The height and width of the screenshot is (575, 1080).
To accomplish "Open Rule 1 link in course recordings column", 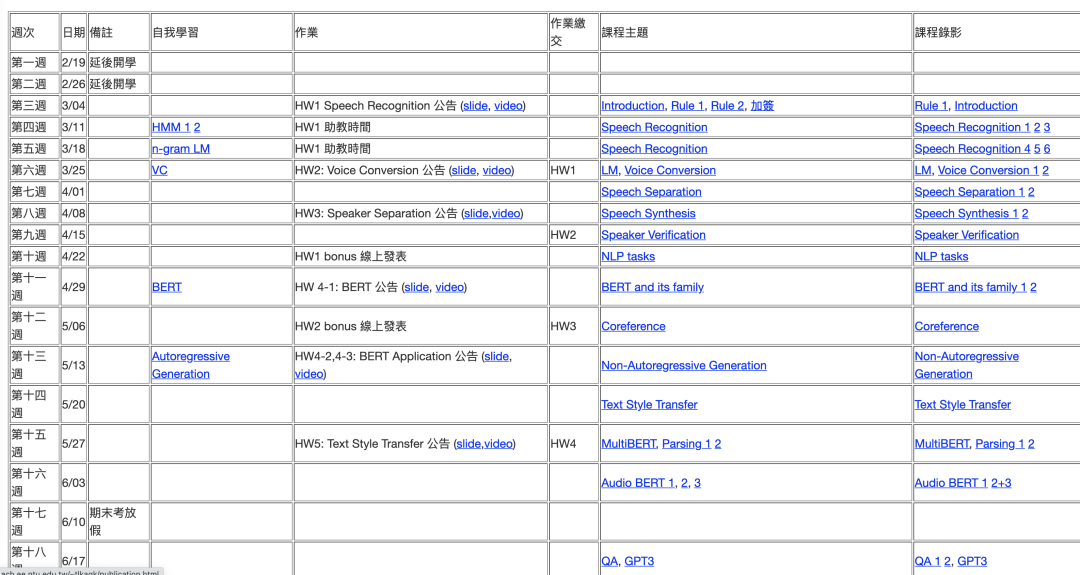I will coord(931,105).
